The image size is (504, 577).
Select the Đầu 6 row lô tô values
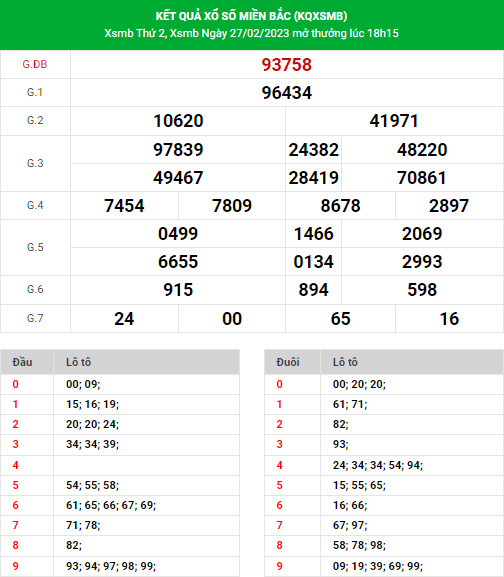tap(111, 505)
